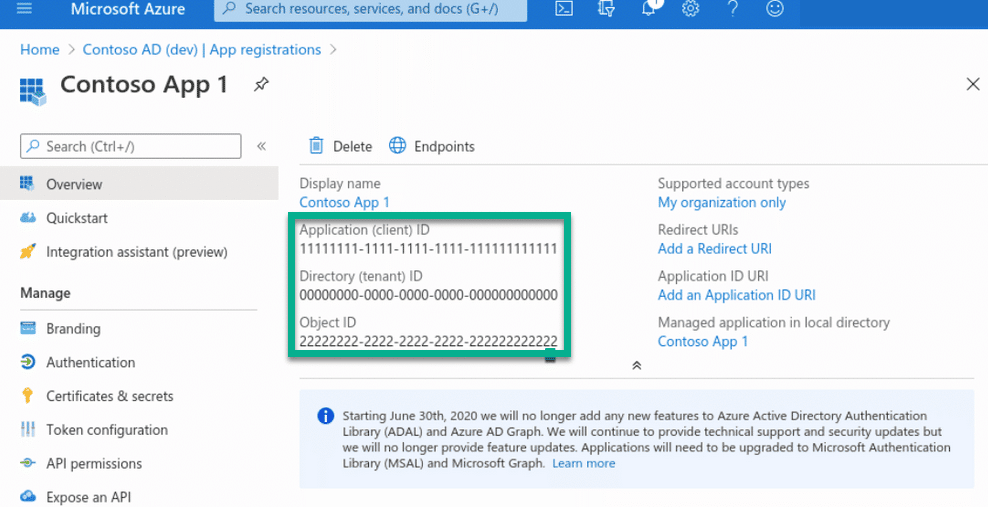The image size is (988, 507).
Task: Click the Token configuration bars icon
Action: point(28,430)
